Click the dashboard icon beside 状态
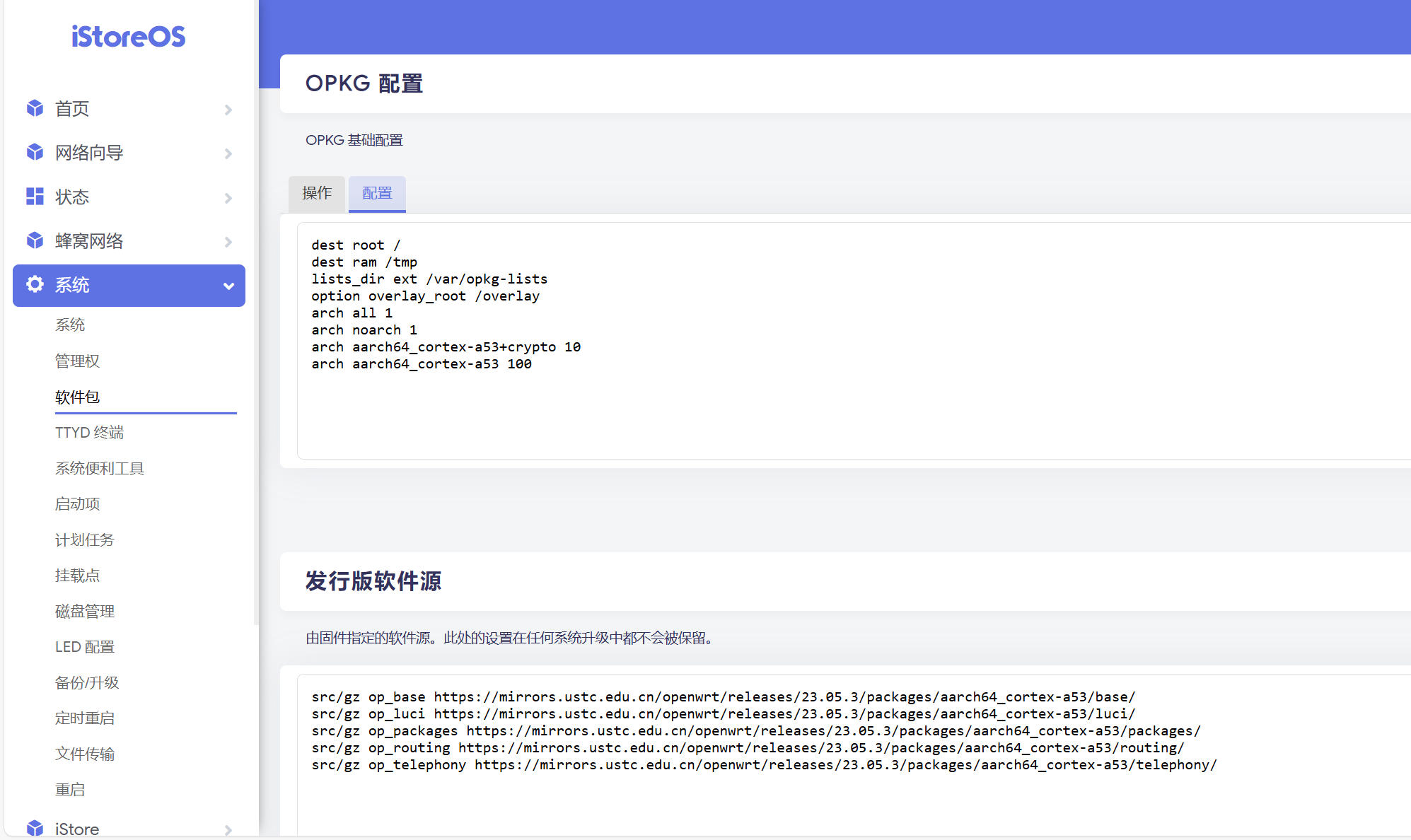1411x840 pixels. click(35, 196)
